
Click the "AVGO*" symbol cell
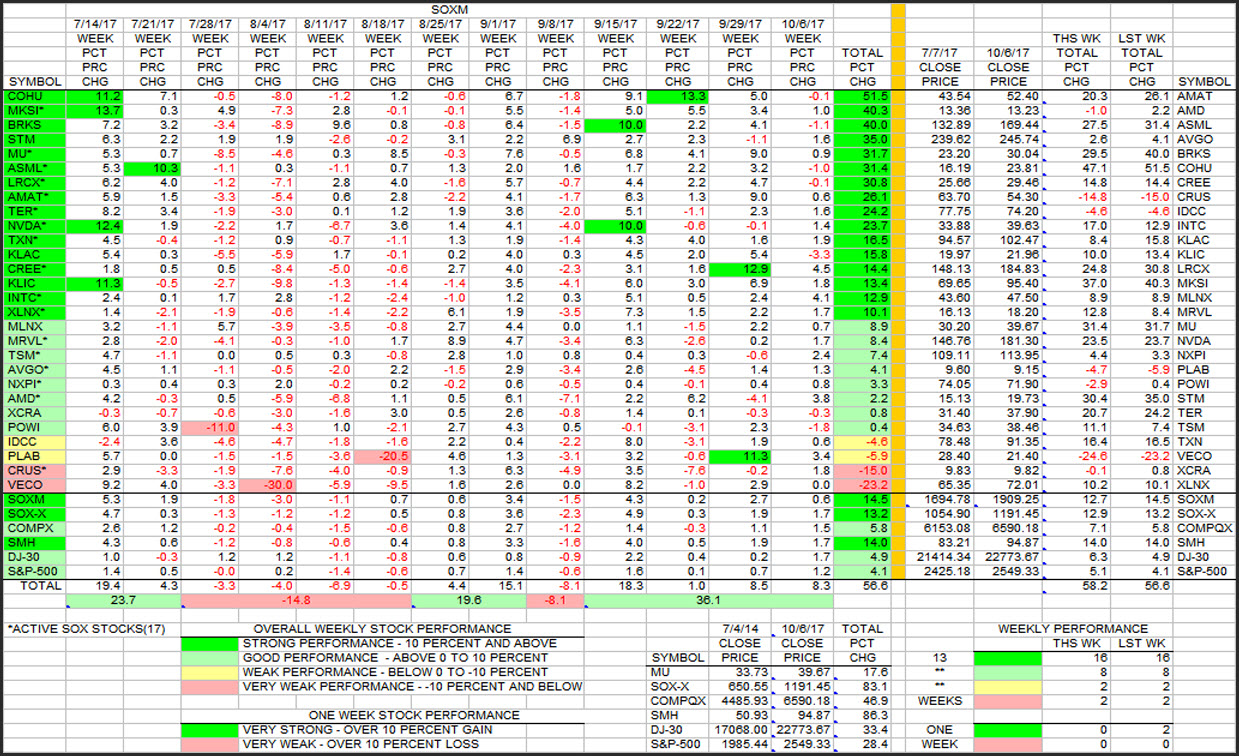[35, 369]
